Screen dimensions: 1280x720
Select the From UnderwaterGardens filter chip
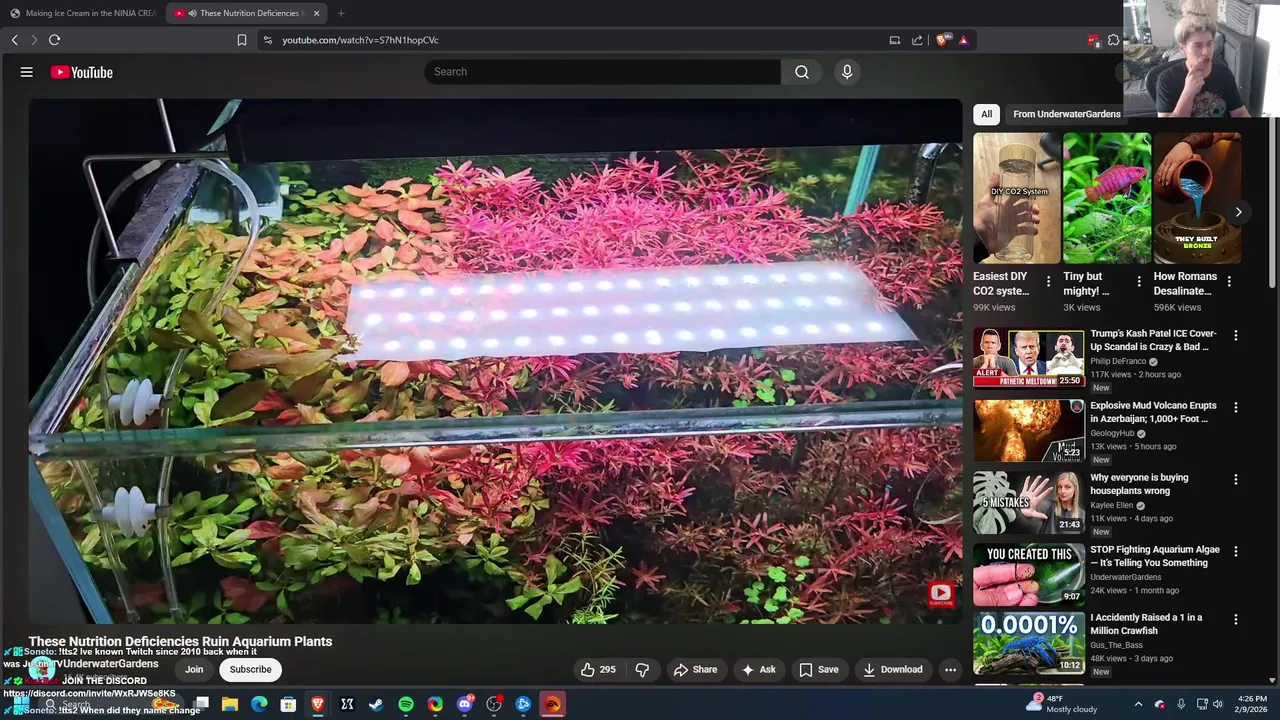[1066, 114]
